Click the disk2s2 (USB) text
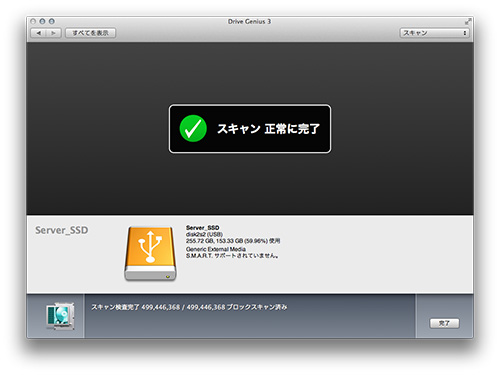The height and width of the screenshot is (375, 500). (204, 234)
